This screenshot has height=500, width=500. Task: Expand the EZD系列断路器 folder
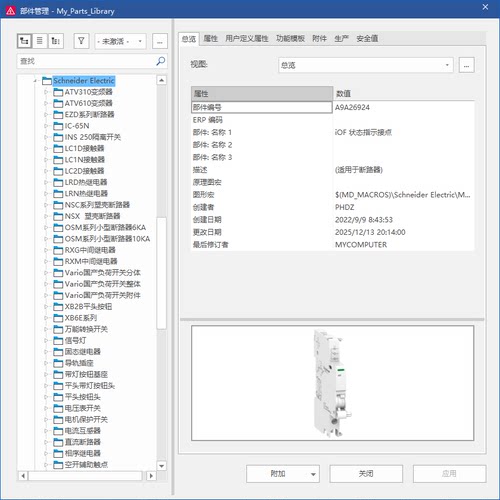pyautogui.click(x=46, y=115)
